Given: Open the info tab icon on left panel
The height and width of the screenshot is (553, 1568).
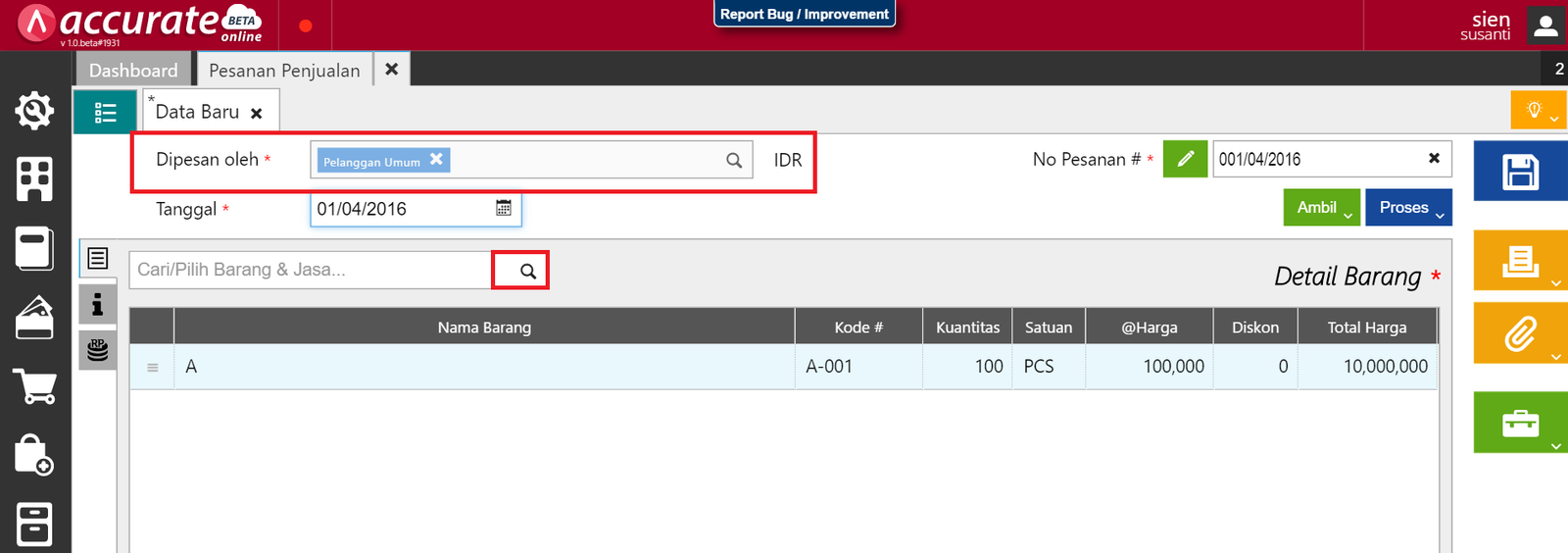Looking at the screenshot, I should [97, 305].
